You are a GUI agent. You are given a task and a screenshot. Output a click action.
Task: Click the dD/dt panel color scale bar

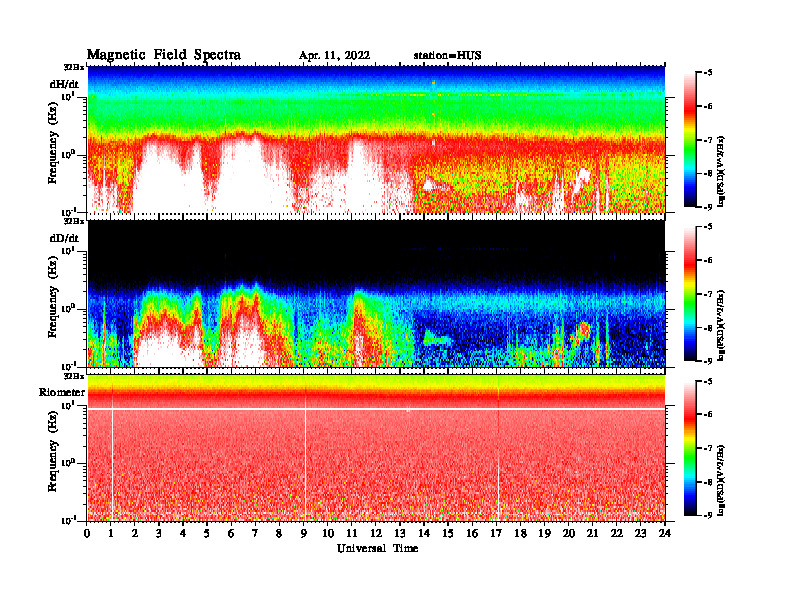pyautogui.click(x=690, y=294)
